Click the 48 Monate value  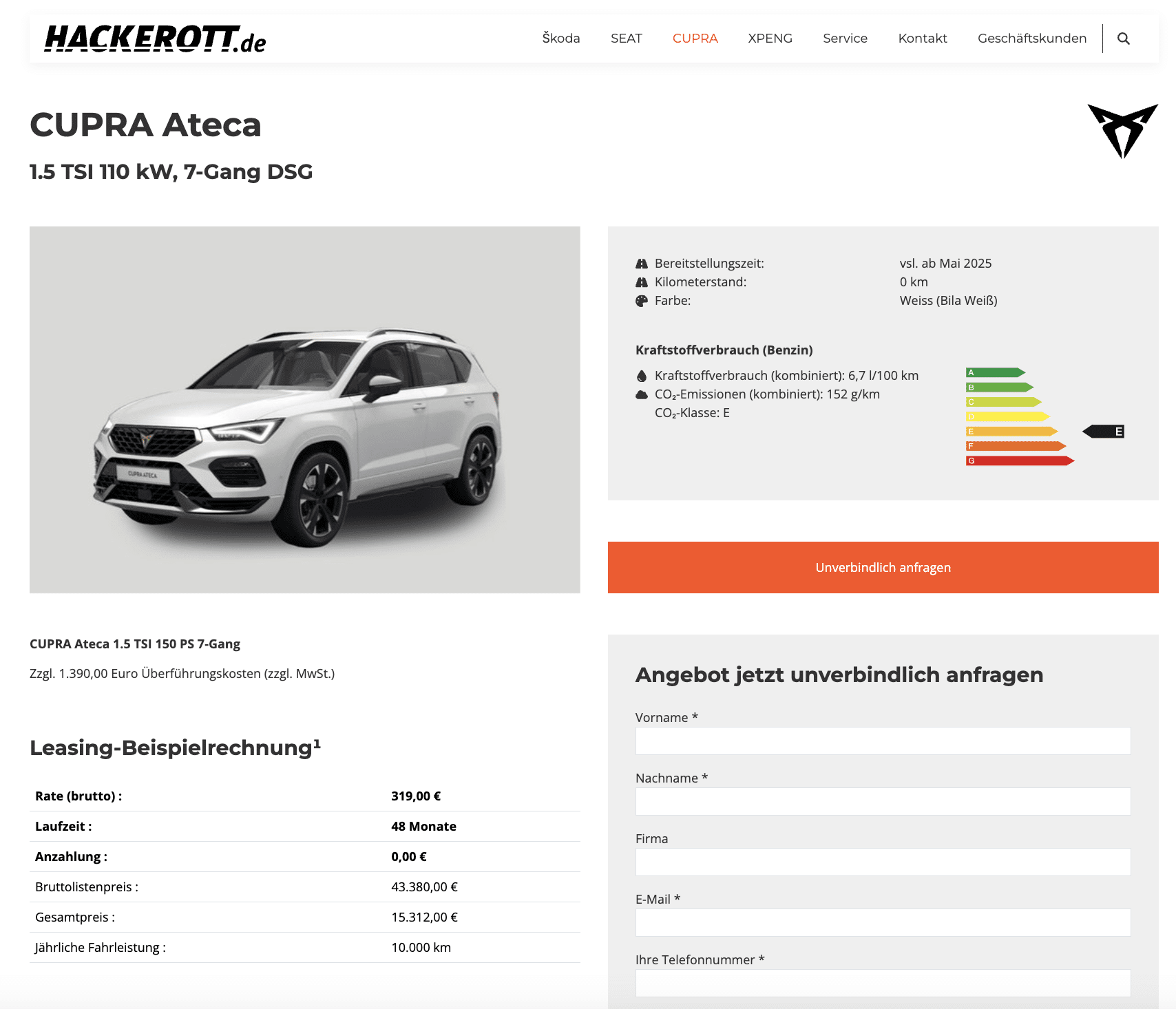click(423, 827)
